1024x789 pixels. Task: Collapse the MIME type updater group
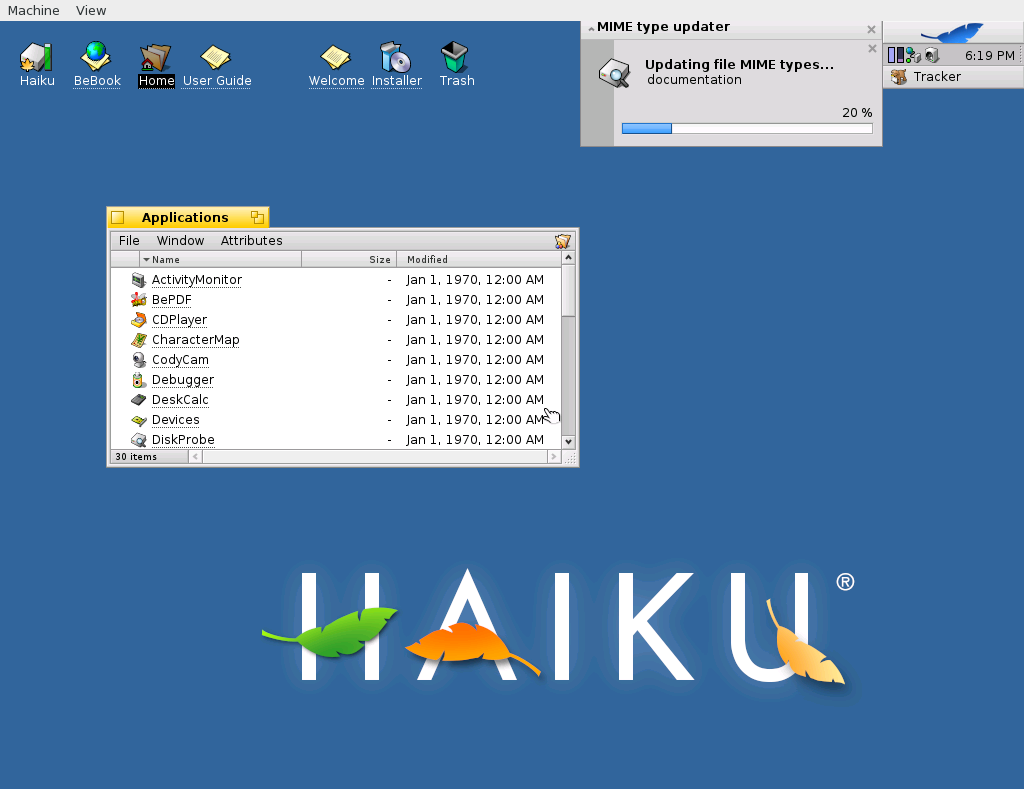point(591,28)
